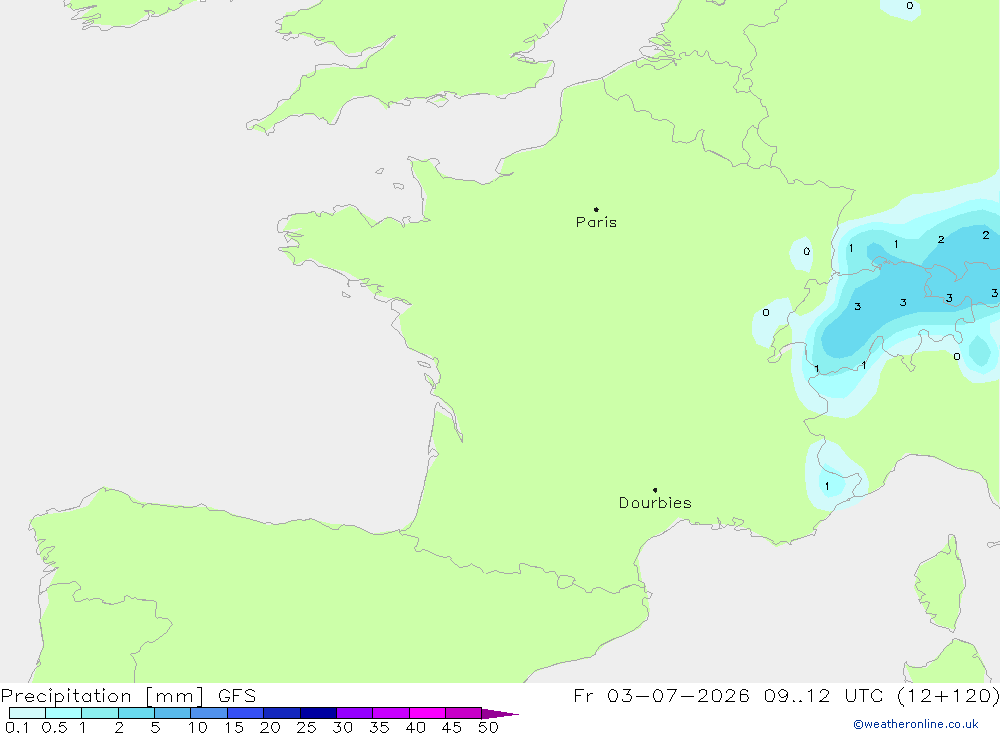
Task: Select the Dourbies location dot marker
Action: pos(655,490)
